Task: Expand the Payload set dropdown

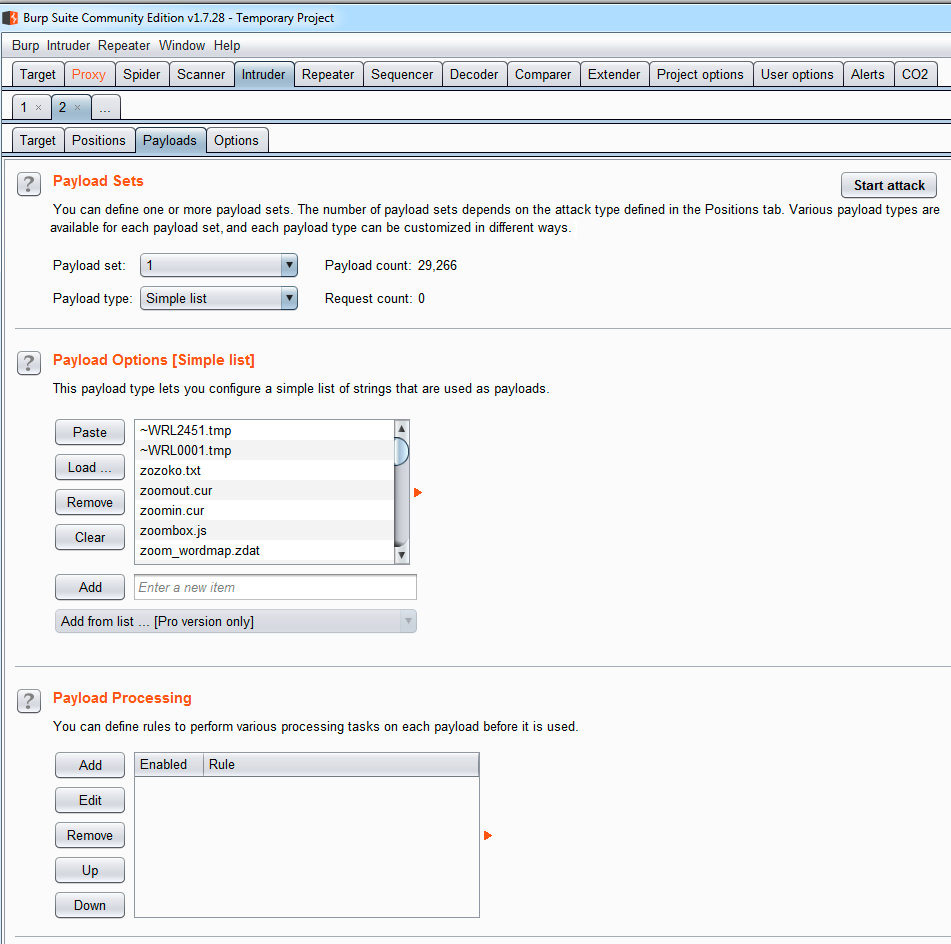Action: pos(289,265)
